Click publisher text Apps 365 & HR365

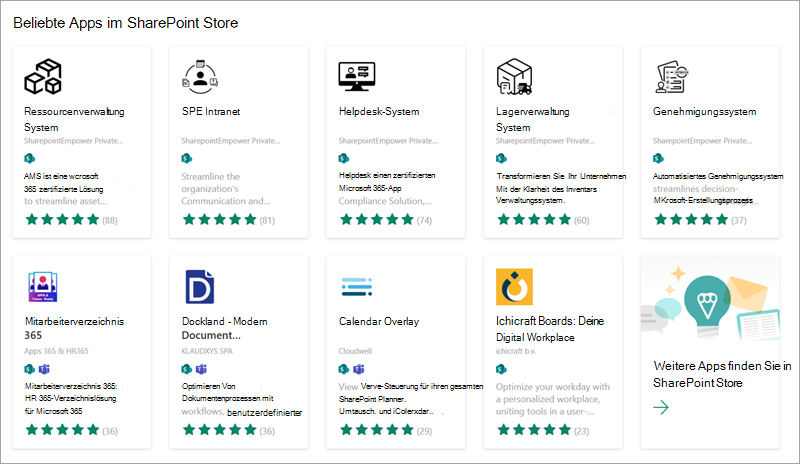56,351
